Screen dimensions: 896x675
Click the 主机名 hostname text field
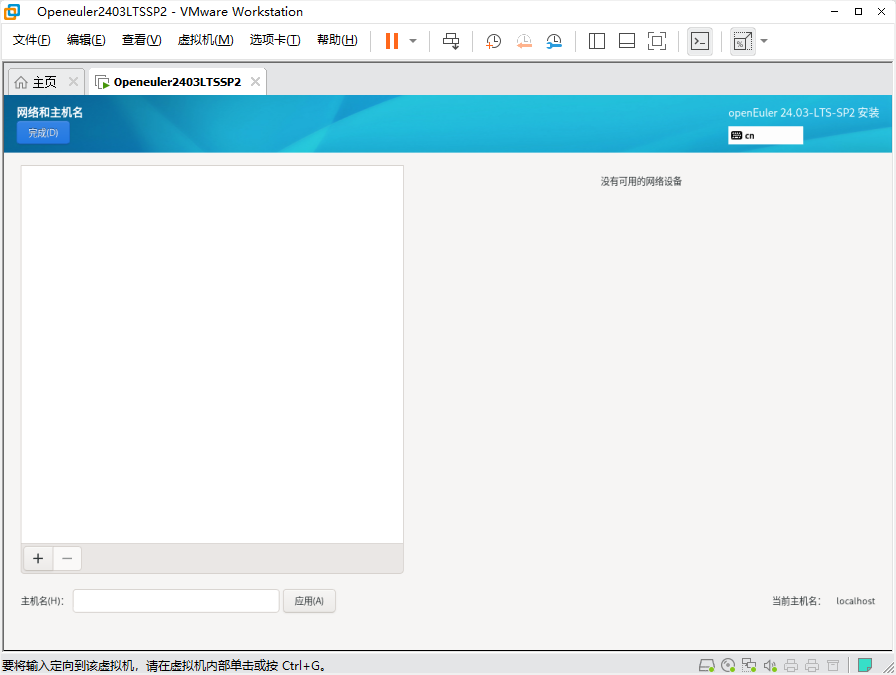tap(176, 601)
